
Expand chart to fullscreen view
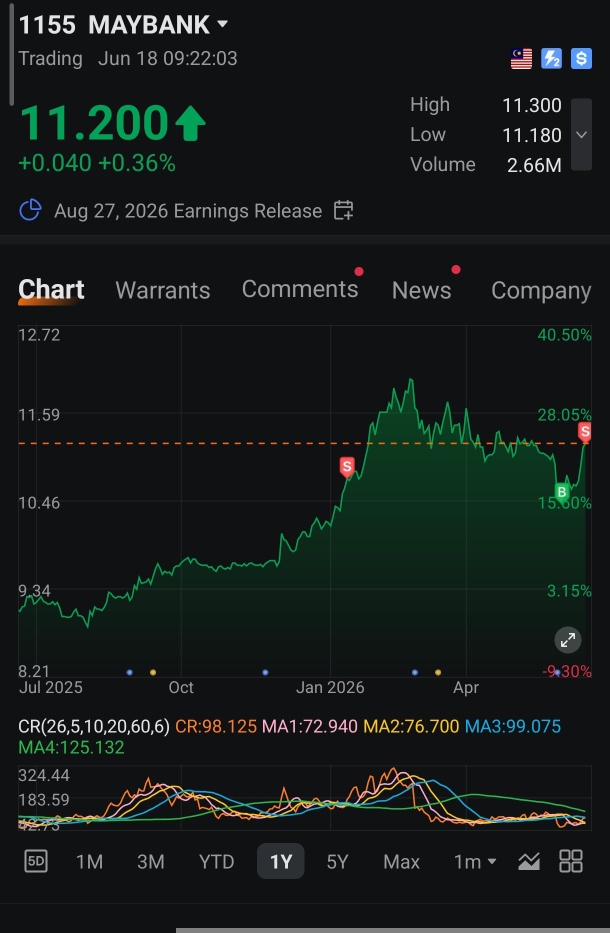pyautogui.click(x=568, y=640)
